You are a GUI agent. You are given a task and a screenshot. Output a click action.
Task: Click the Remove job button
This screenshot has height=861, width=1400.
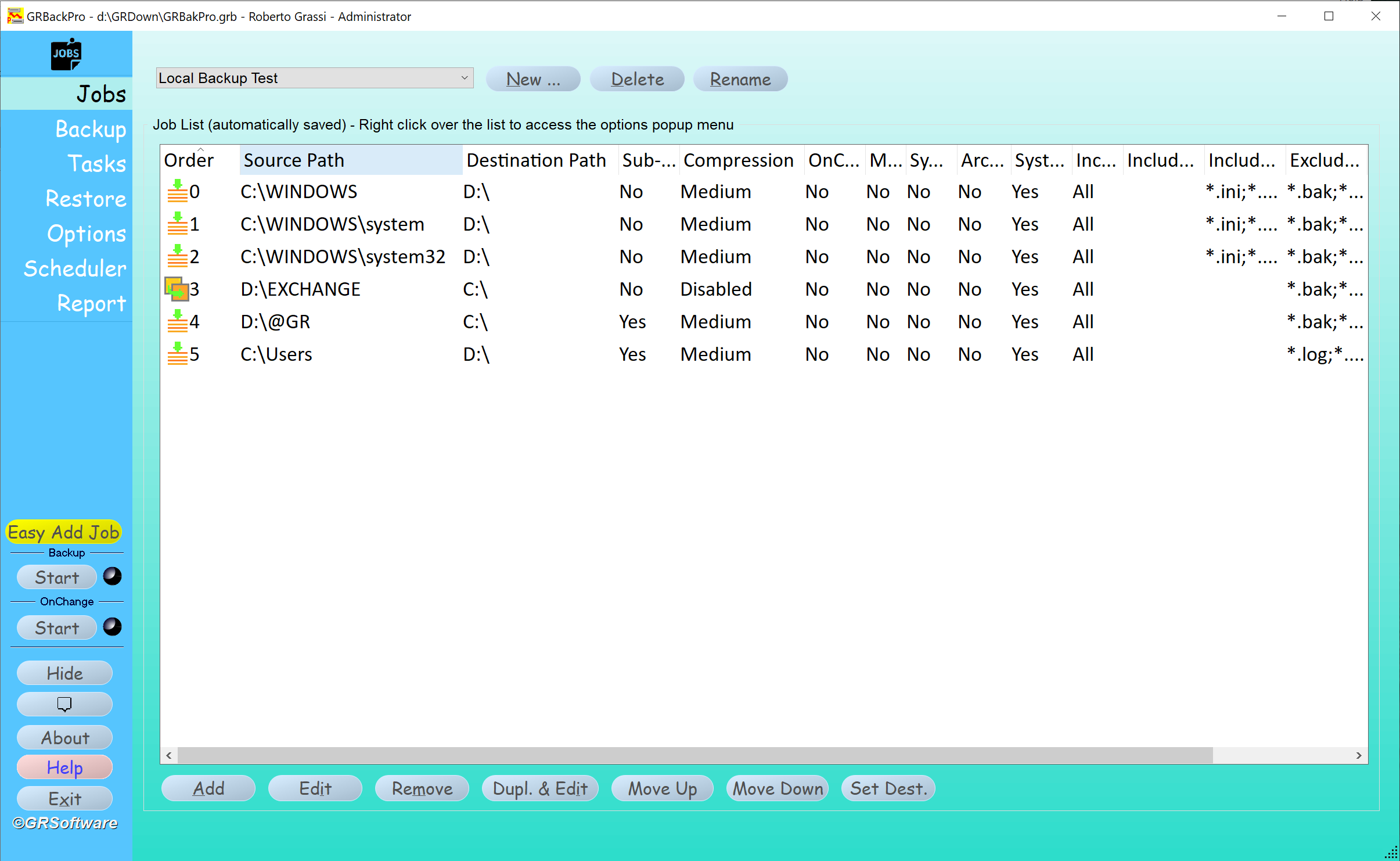pyautogui.click(x=422, y=789)
